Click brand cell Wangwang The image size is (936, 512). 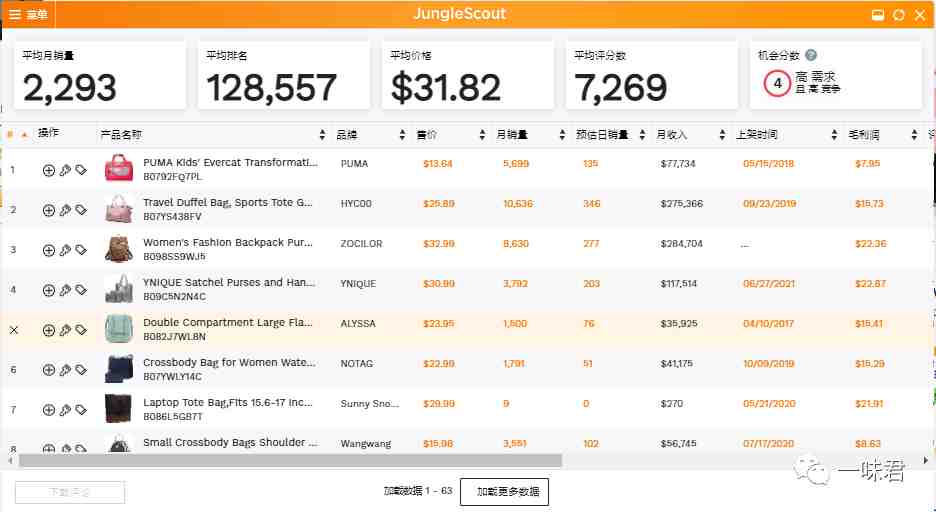[x=366, y=443]
